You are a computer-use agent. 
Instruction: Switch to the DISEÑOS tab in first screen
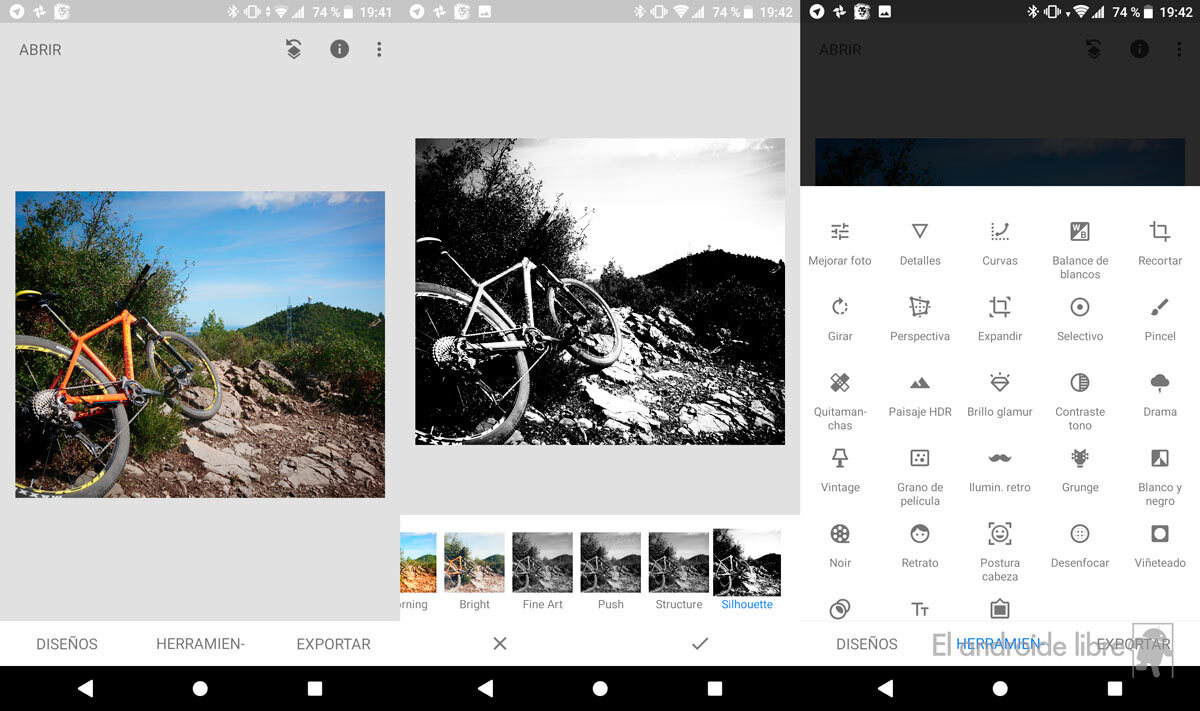(x=67, y=644)
